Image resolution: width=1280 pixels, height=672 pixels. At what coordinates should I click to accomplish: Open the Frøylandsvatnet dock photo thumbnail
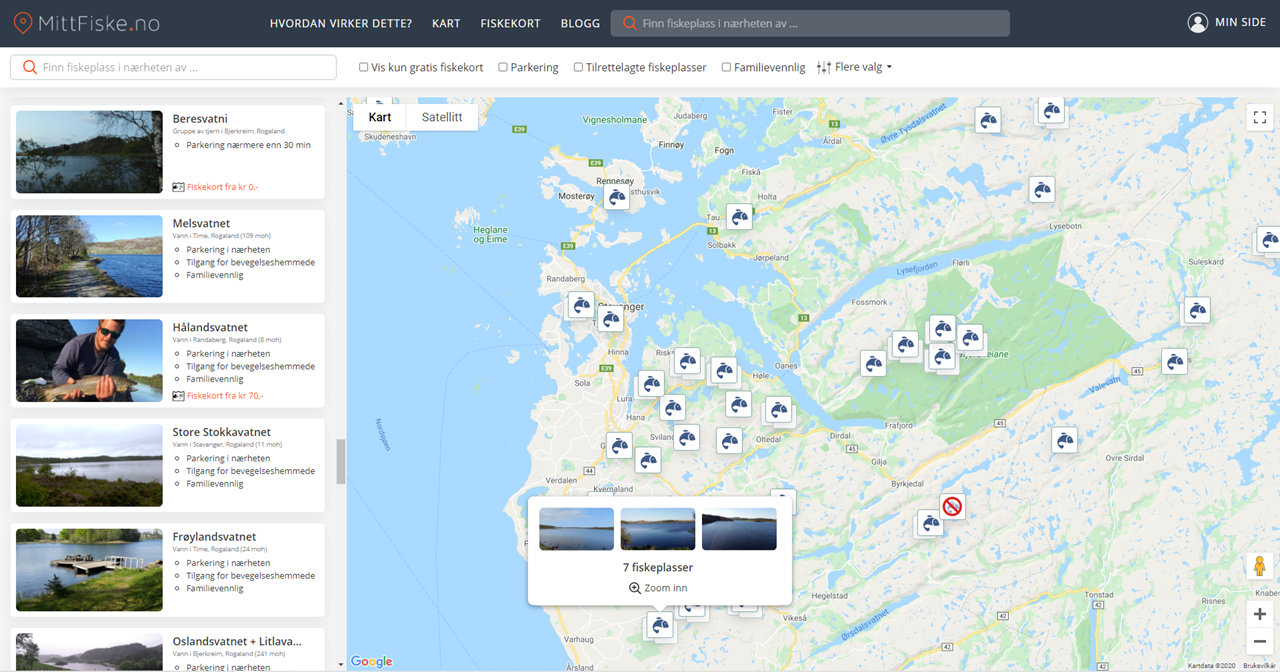[89, 570]
